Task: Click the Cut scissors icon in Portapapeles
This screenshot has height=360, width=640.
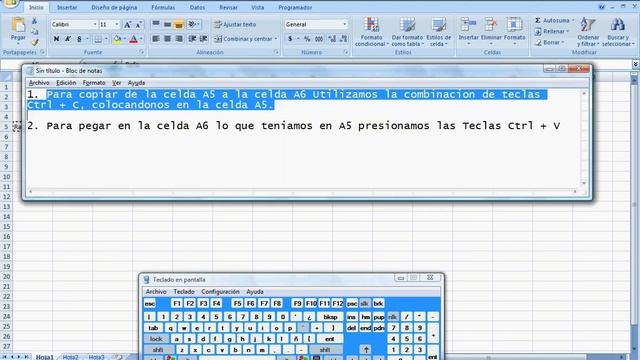Action: [35, 21]
